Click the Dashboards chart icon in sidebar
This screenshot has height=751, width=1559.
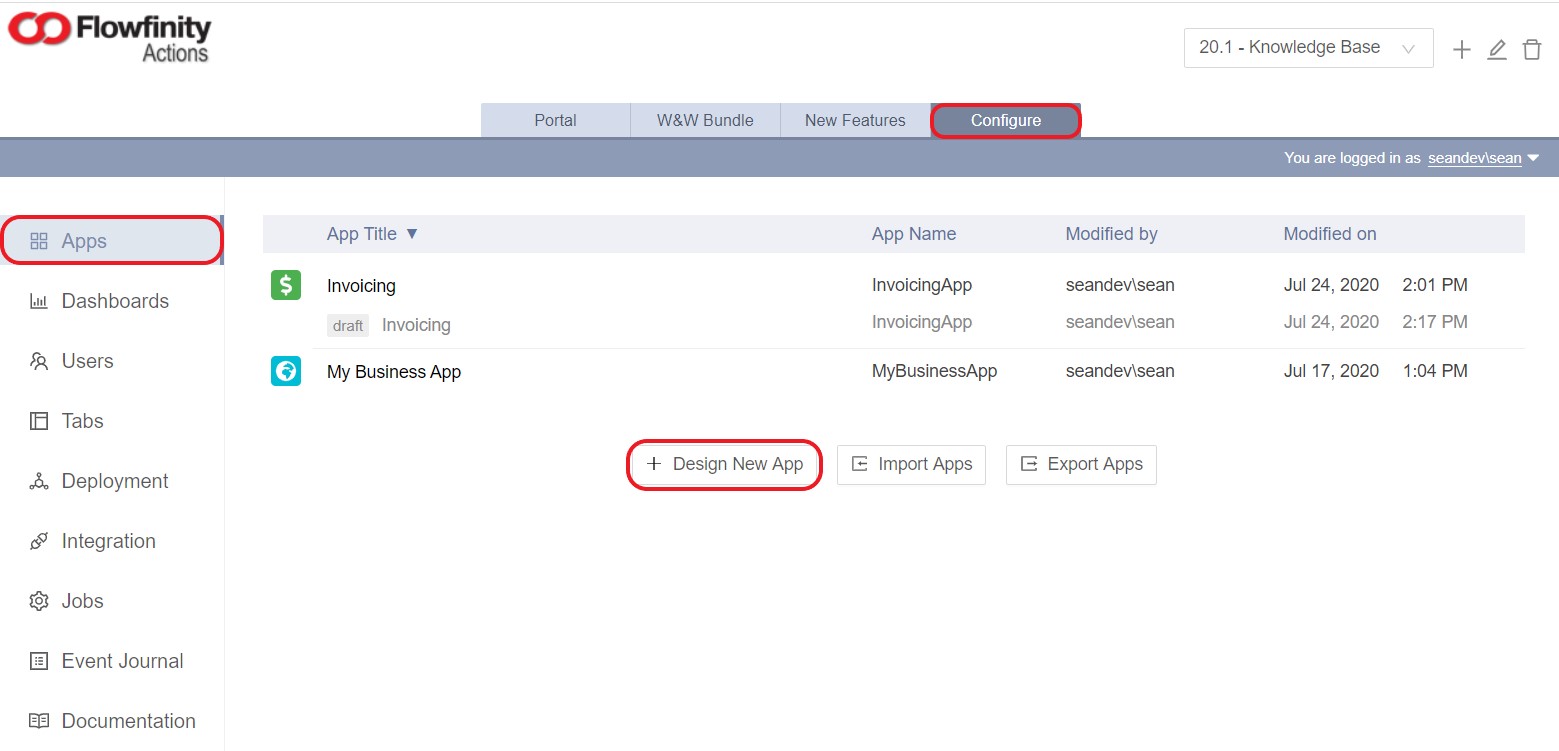pos(39,301)
